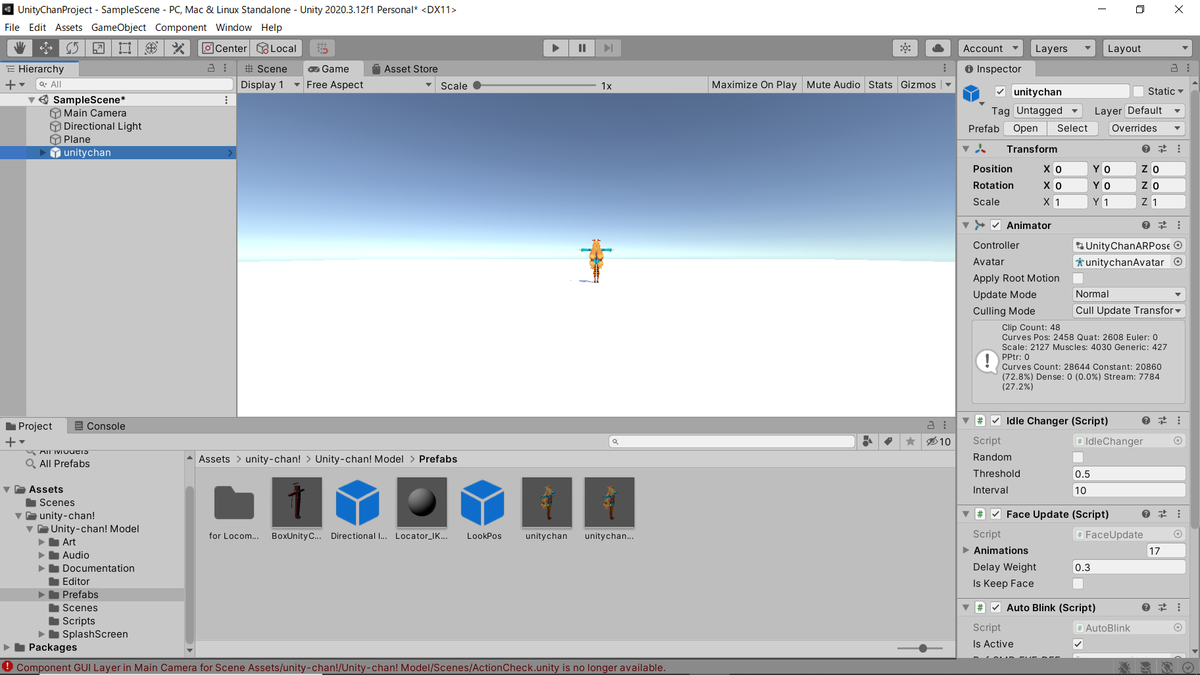This screenshot has height=675, width=1200.
Task: Click Search by Type icon in Project
Action: 868,441
